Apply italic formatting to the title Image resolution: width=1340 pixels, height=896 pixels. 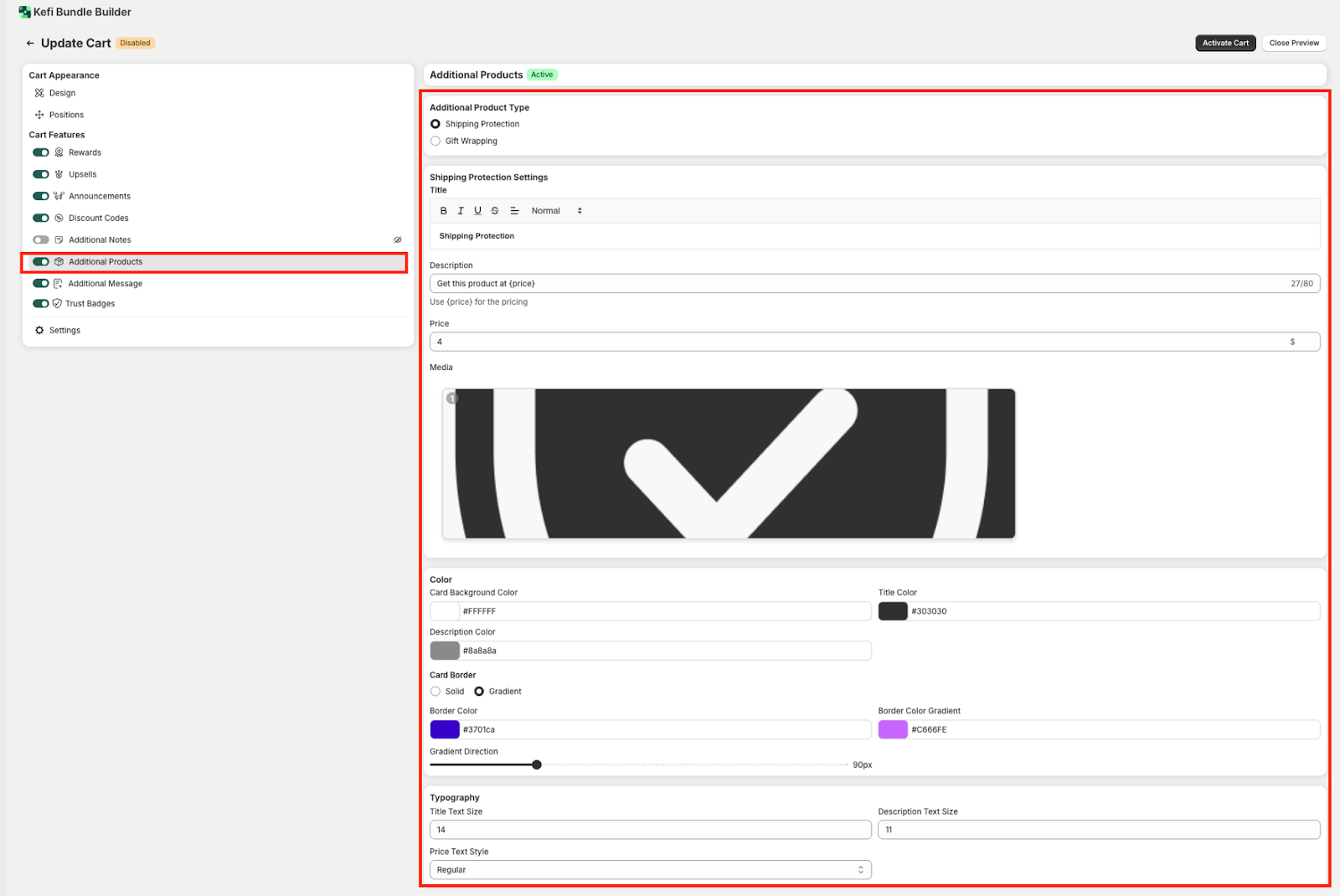coord(461,211)
